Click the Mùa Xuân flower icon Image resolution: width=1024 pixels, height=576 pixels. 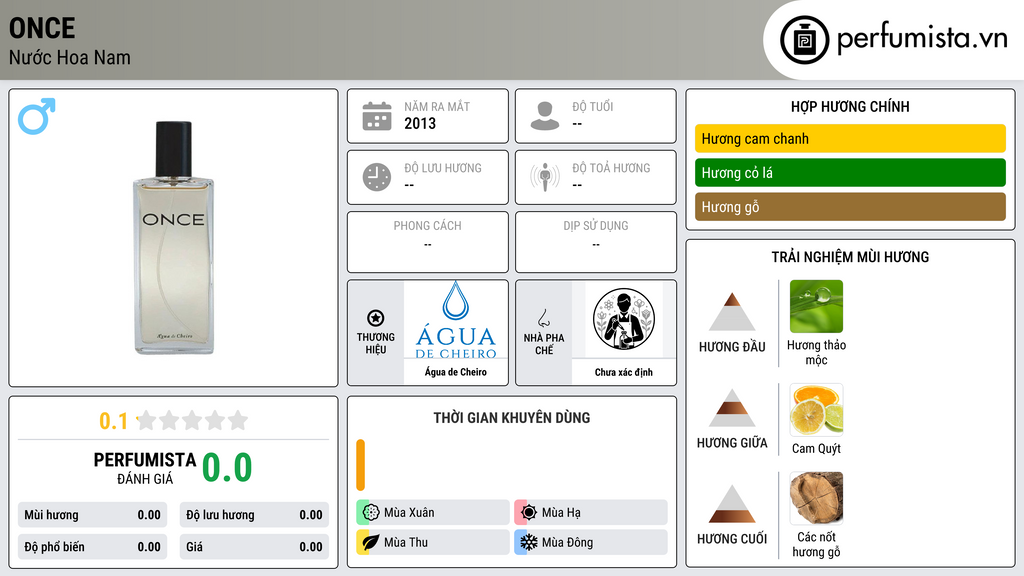click(371, 513)
